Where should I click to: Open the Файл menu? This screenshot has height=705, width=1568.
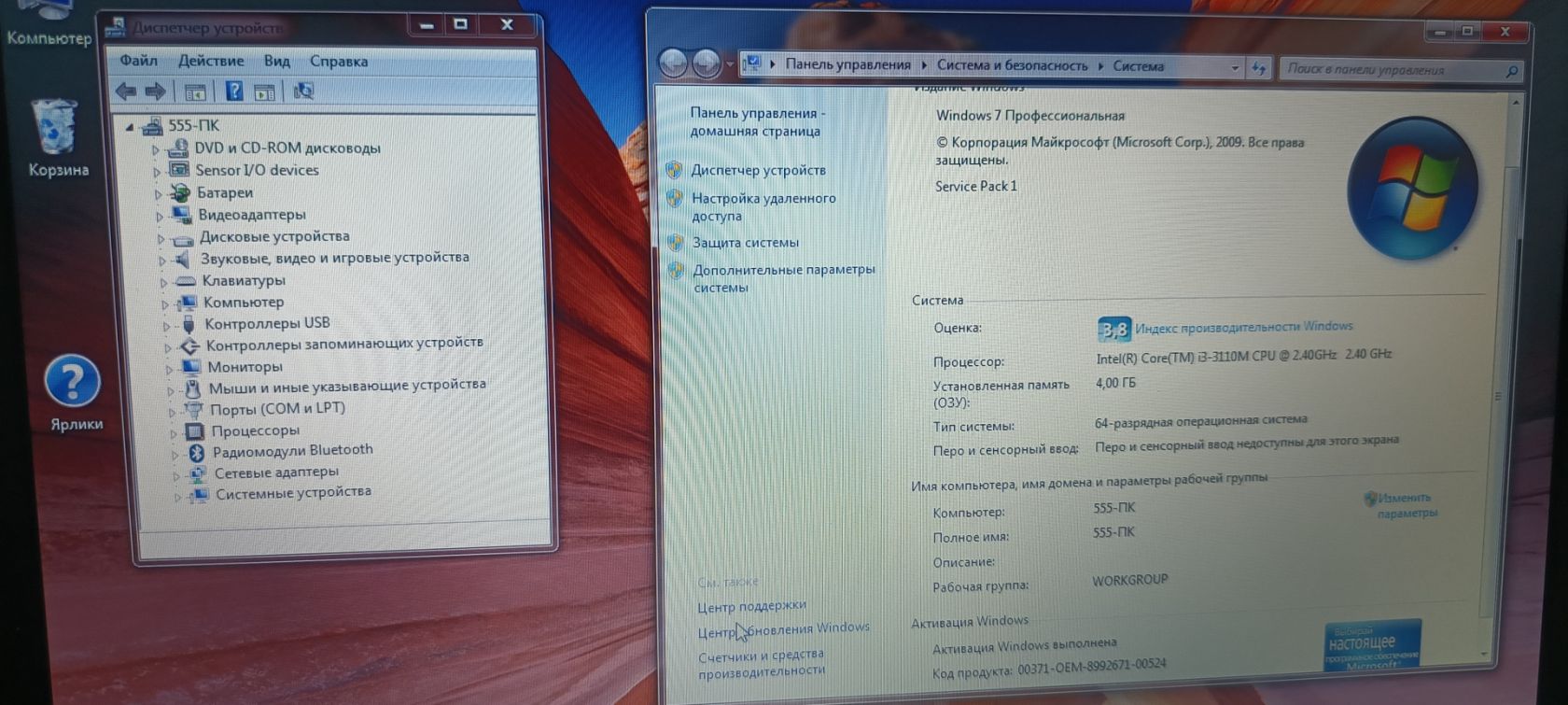click(x=138, y=61)
